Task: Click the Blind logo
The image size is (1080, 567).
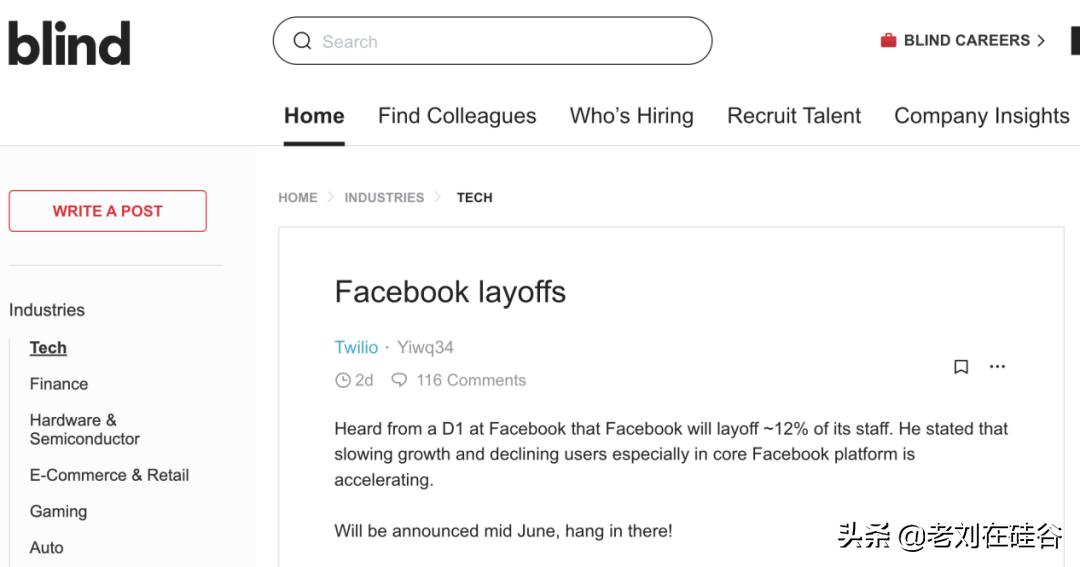Action: click(x=69, y=42)
